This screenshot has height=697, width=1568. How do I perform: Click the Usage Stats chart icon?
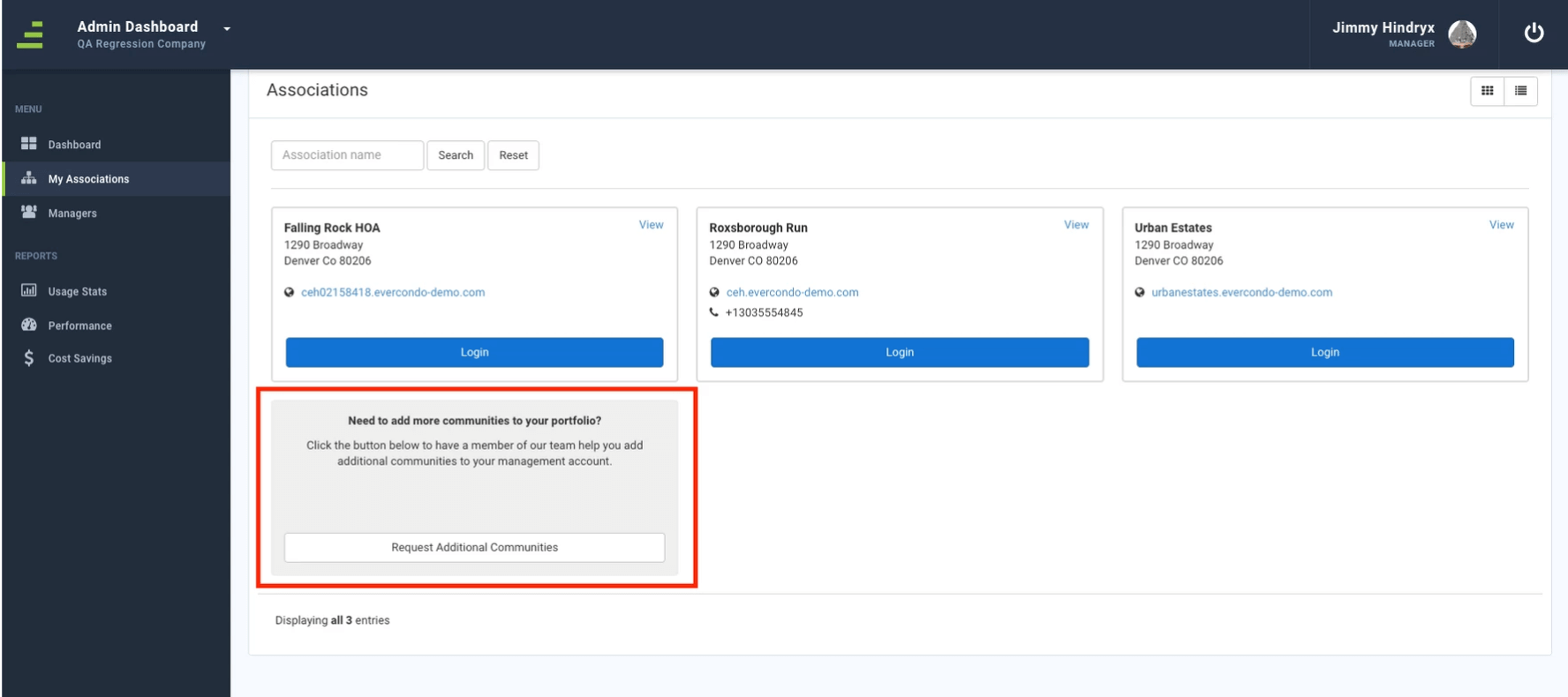tap(29, 290)
